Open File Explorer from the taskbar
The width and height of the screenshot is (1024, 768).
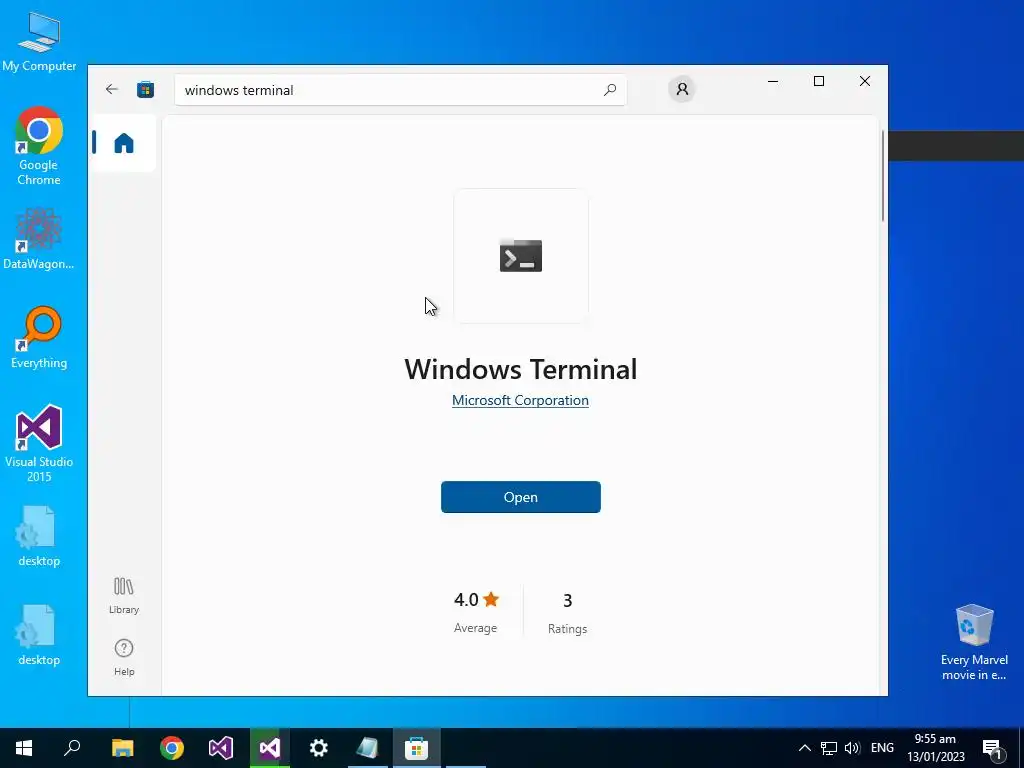pyautogui.click(x=122, y=748)
